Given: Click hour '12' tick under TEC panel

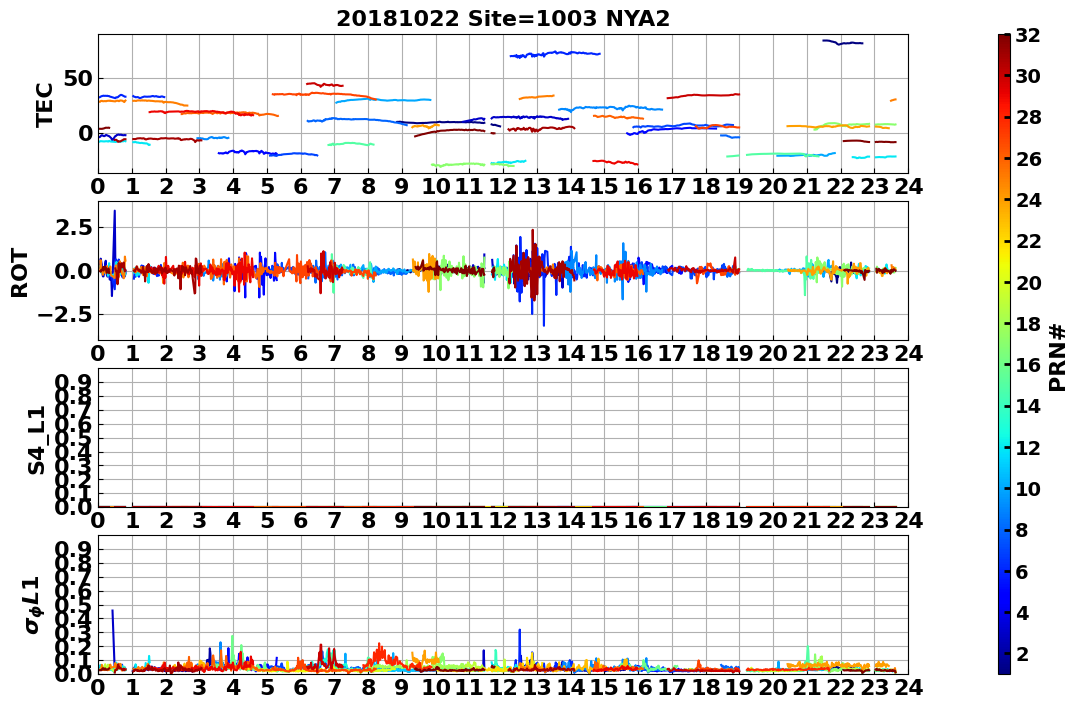Looking at the screenshot, I should 503,186.
